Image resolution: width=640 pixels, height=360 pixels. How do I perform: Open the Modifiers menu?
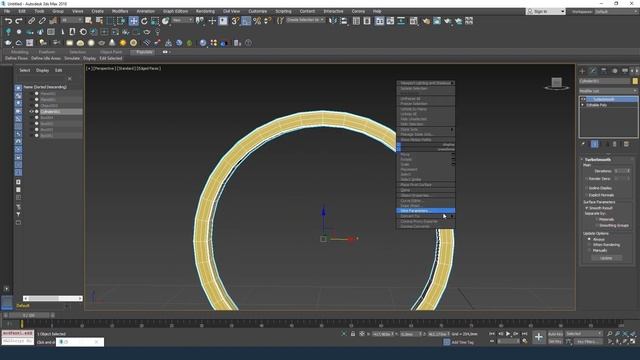coord(120,11)
